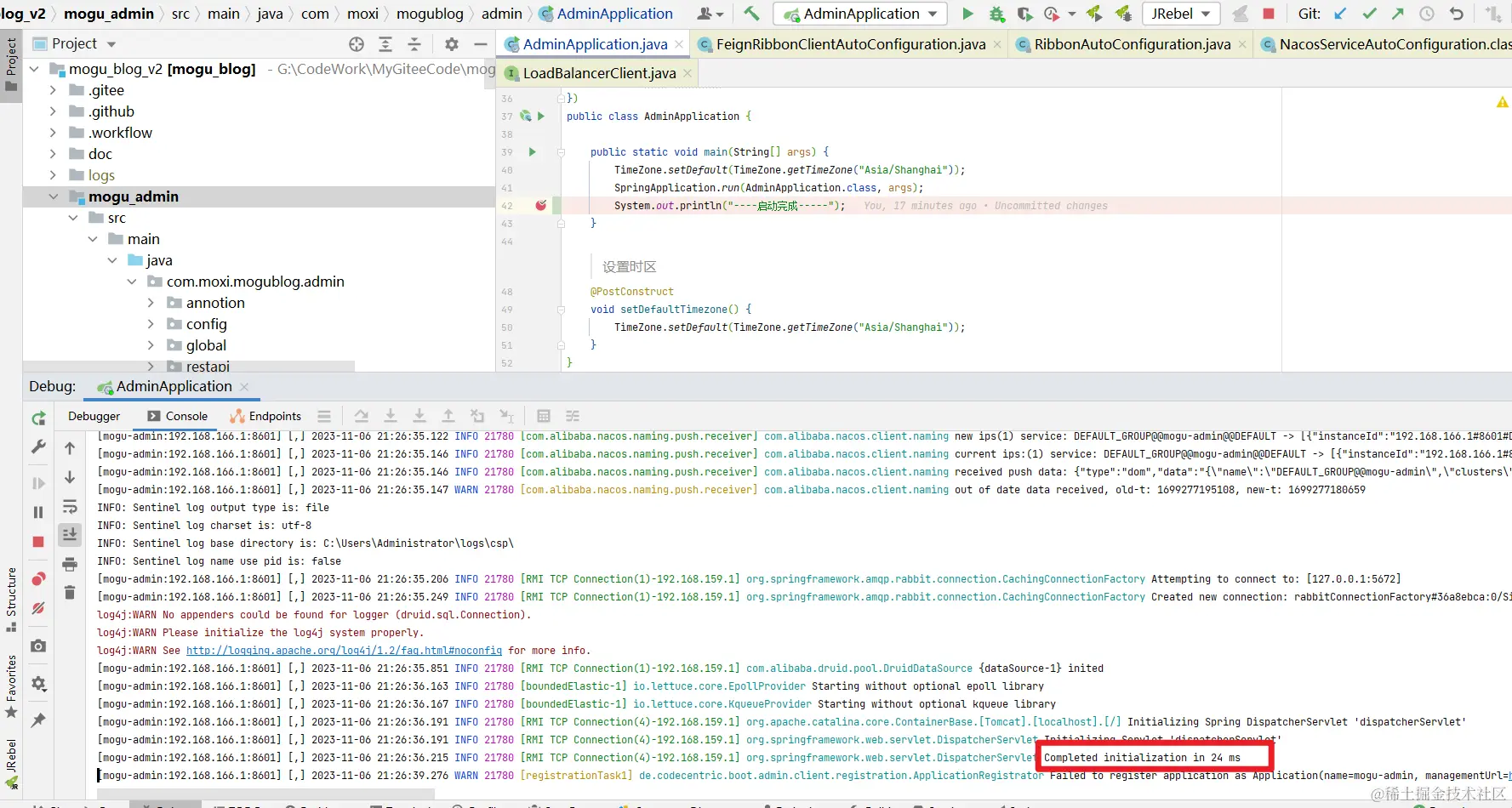The image size is (1512, 808).
Task: Click the 'admin' breadcrumb in the navigation bar
Action: (x=502, y=14)
